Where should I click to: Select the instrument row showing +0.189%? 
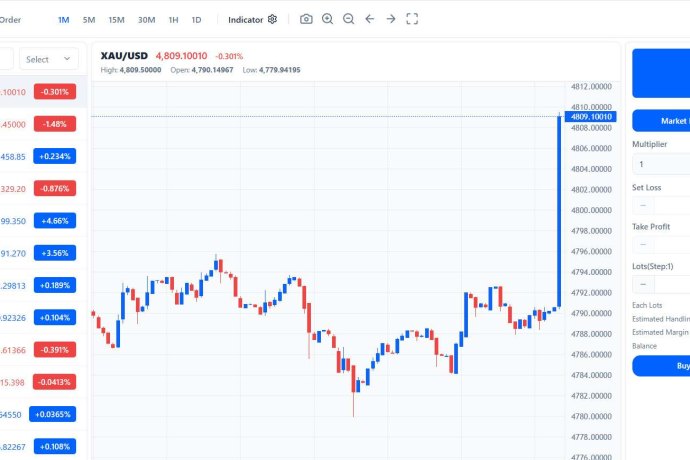[43, 285]
